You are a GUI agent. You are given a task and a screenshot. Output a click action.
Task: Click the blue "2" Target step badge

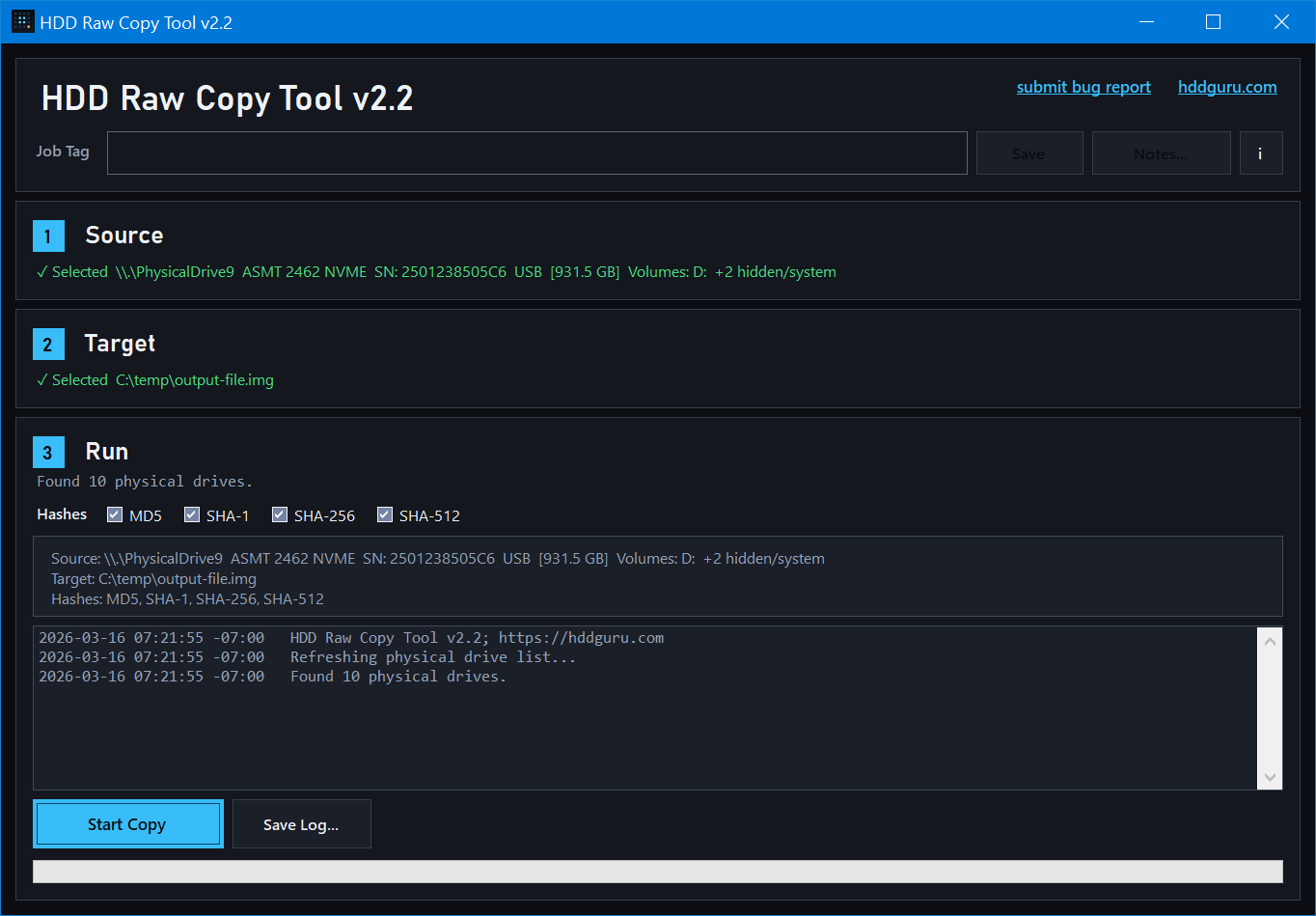pos(48,344)
